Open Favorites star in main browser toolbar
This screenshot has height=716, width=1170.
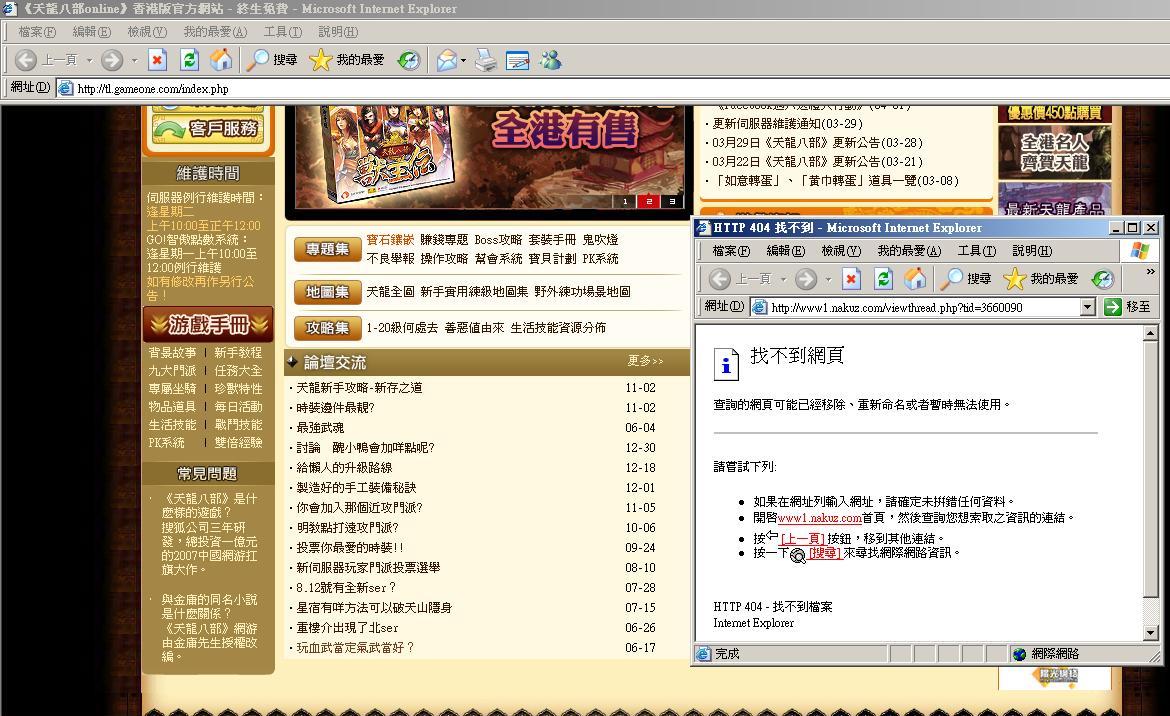pyautogui.click(x=320, y=60)
